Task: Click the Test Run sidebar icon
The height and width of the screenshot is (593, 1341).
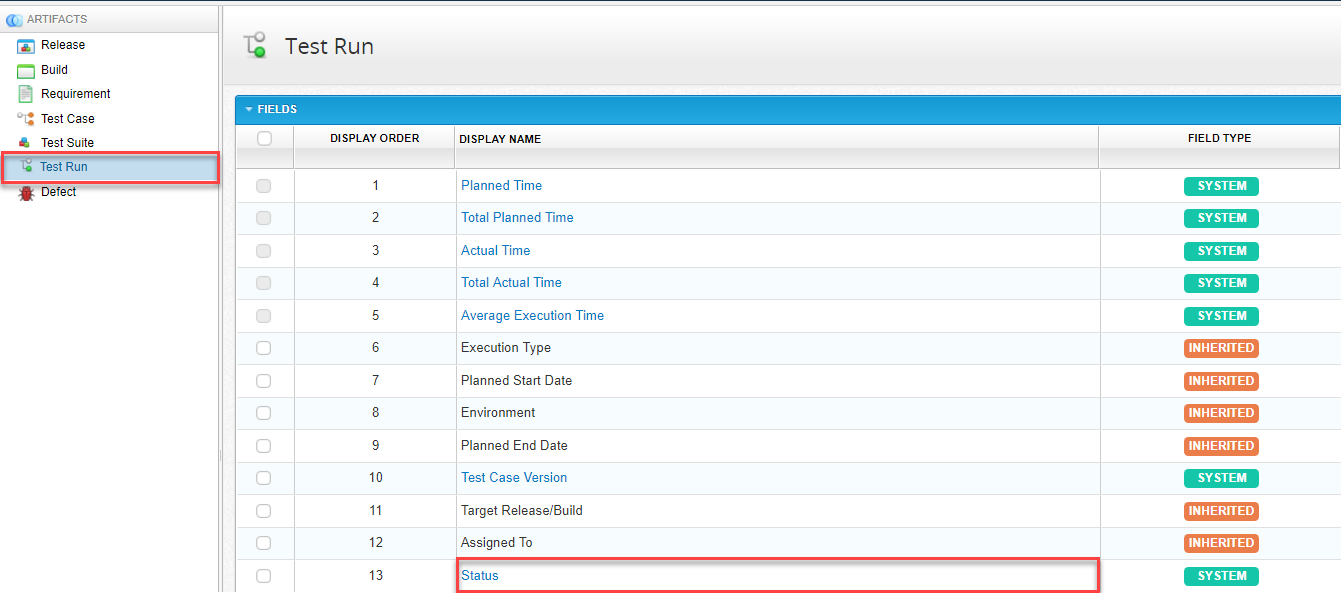Action: [x=26, y=167]
